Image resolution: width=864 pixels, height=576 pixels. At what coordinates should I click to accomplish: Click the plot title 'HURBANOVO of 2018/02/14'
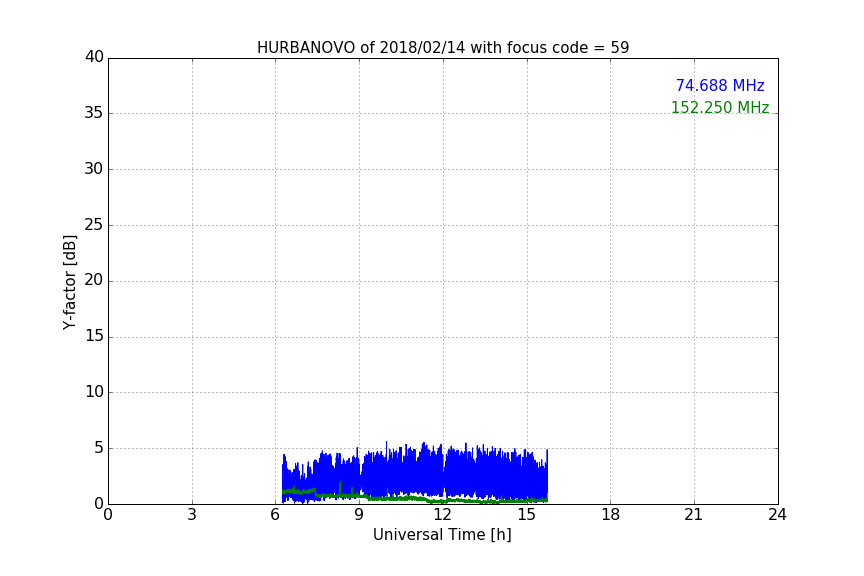(361, 48)
